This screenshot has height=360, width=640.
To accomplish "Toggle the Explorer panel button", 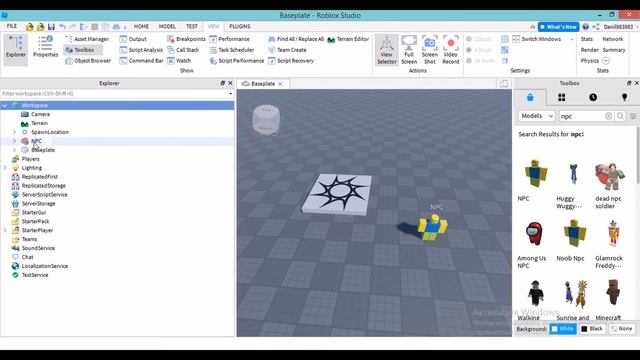I will [16, 50].
